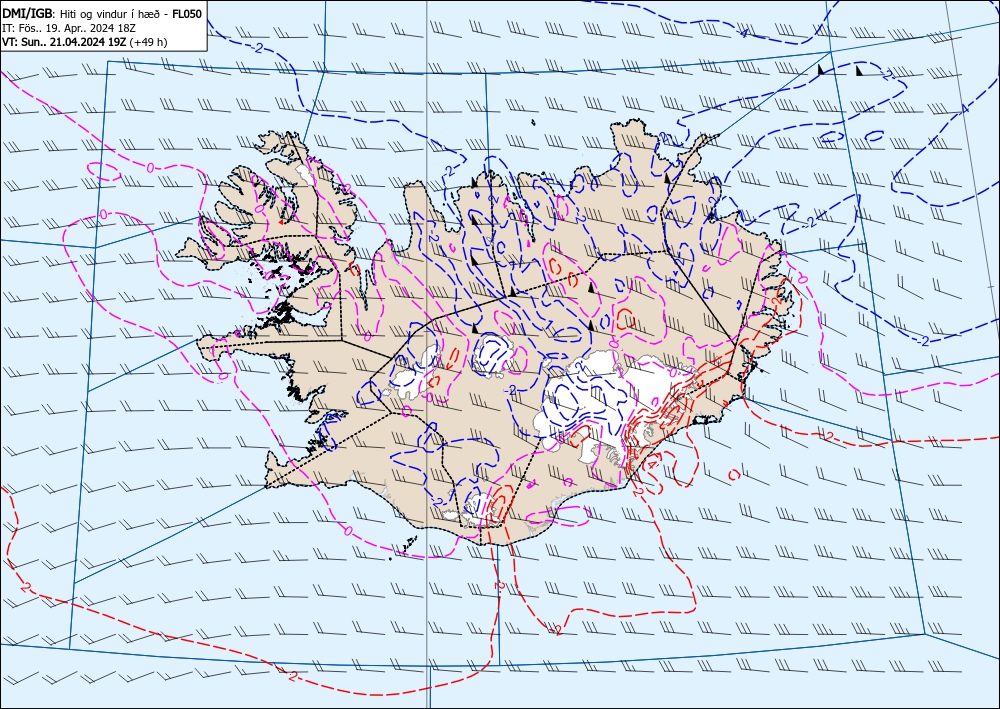Click the "VT: Sun.. 21.04.2024 19Z" valid time

point(64,42)
